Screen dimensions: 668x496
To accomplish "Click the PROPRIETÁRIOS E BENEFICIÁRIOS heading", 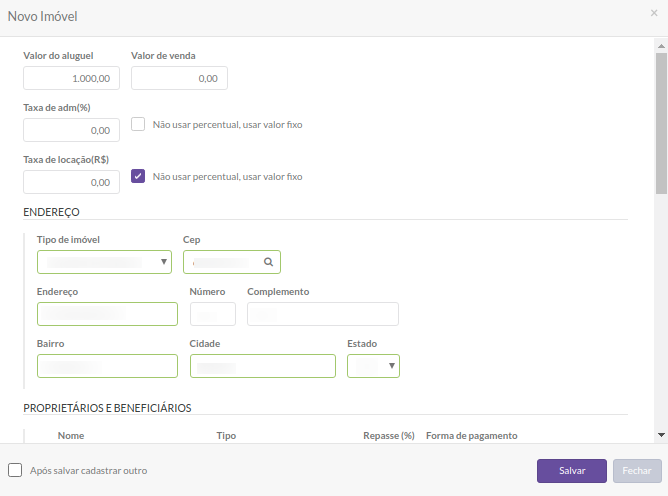I will point(107,408).
